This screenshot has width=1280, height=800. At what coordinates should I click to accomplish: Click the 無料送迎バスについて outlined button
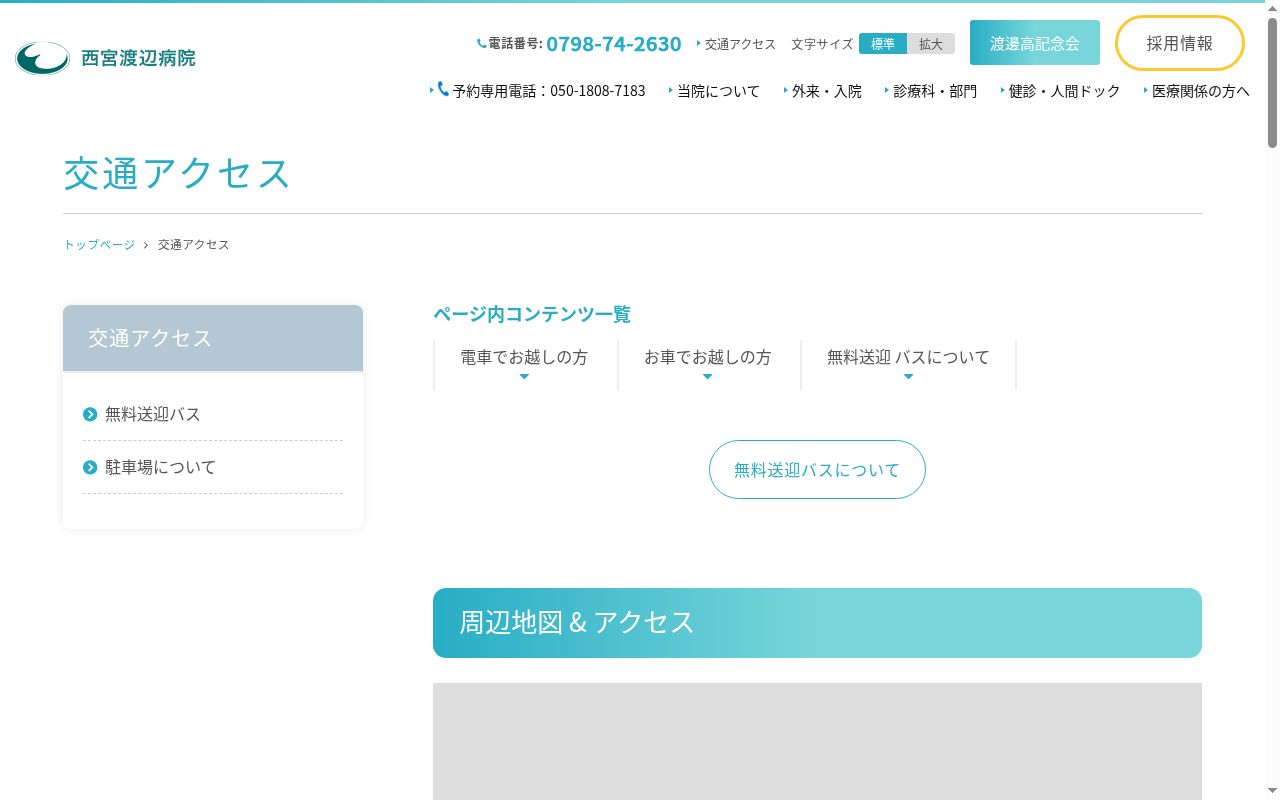(817, 469)
